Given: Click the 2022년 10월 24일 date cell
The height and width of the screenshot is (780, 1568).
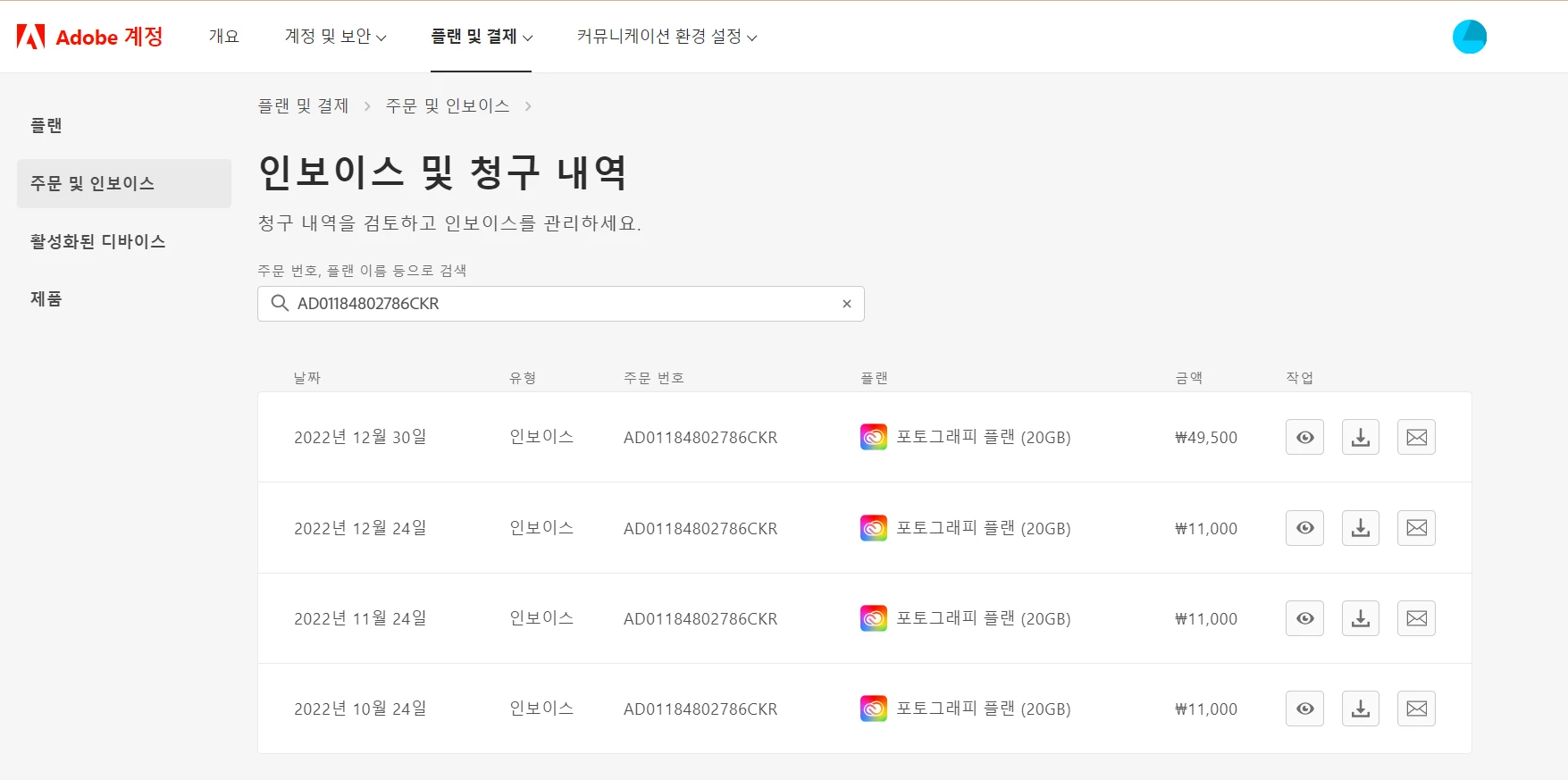Looking at the screenshot, I should point(360,709).
